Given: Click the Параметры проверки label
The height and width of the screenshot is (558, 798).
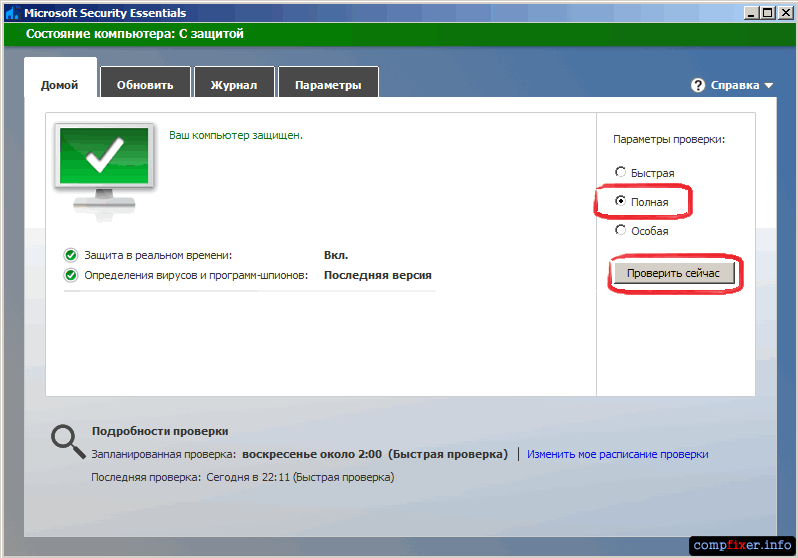Looking at the screenshot, I should (x=669, y=139).
